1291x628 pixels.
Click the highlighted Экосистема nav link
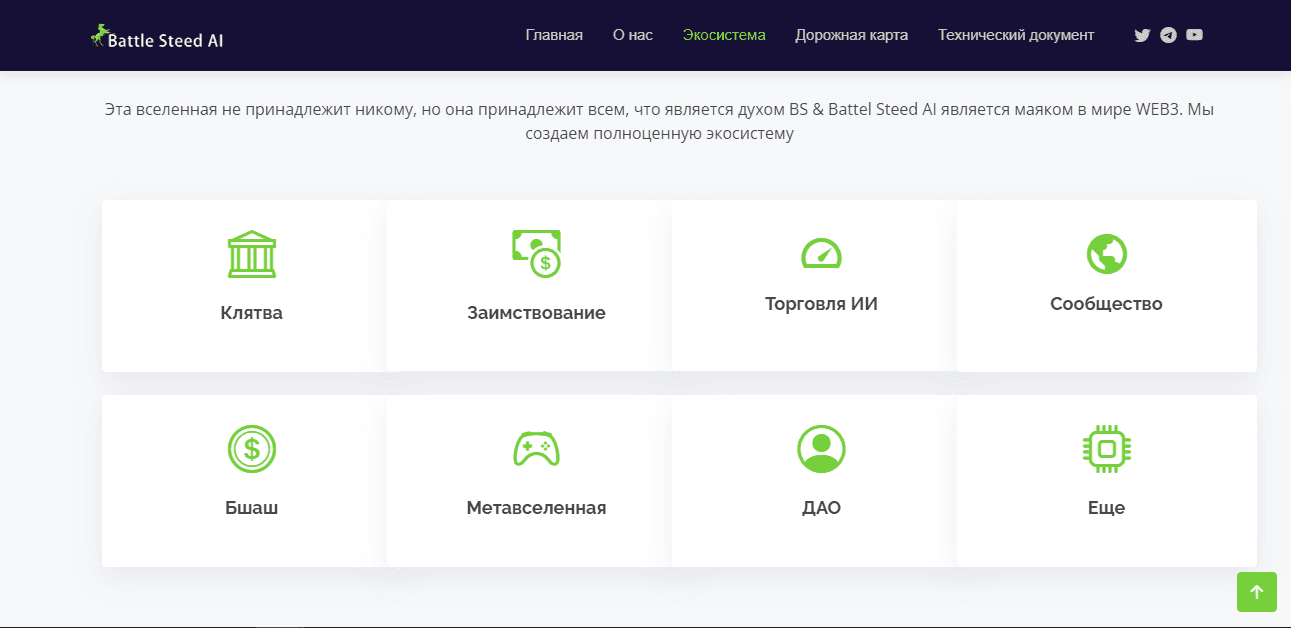coord(723,35)
